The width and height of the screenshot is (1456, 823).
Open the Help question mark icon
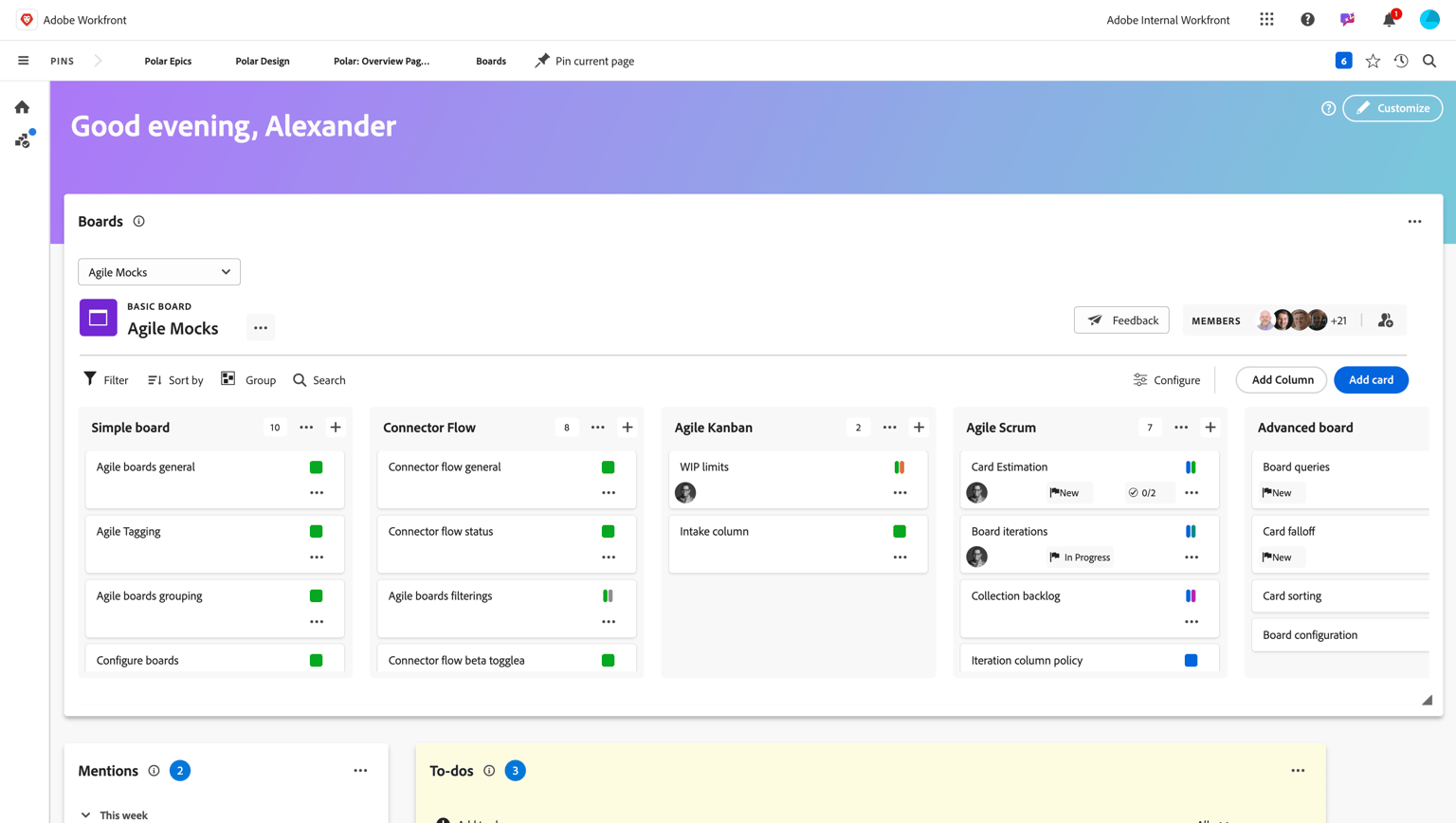click(x=1307, y=20)
